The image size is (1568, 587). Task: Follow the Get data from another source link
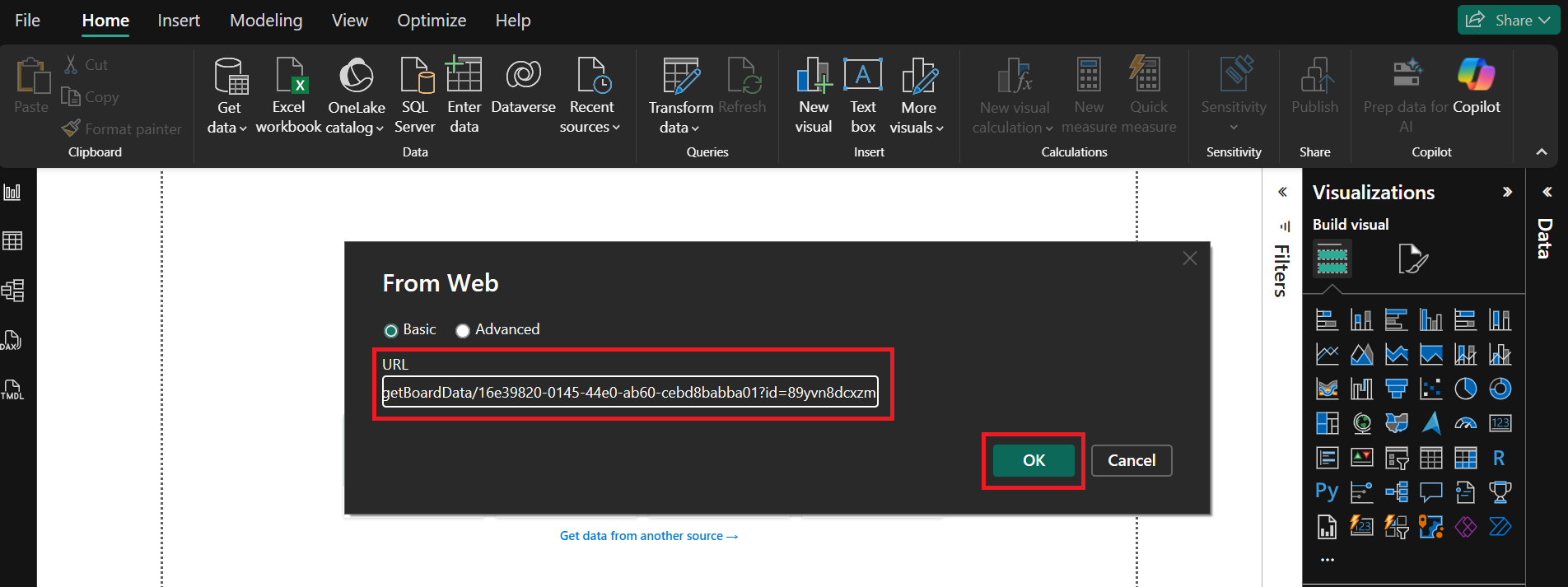click(x=649, y=536)
